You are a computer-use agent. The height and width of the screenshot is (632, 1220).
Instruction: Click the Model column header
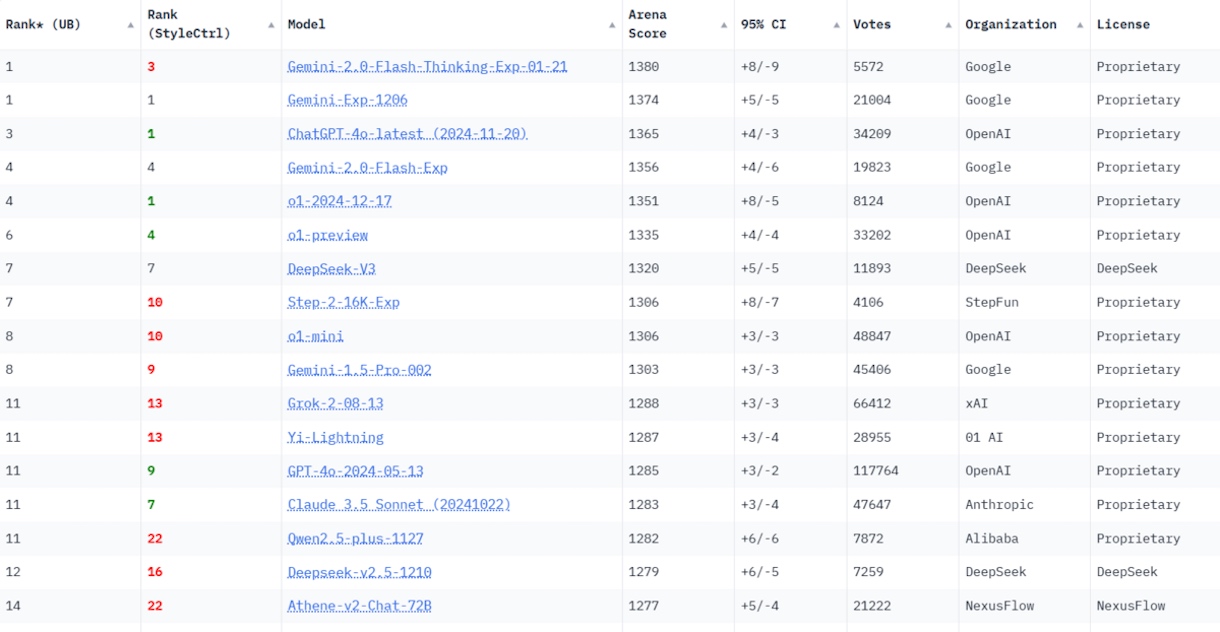pyautogui.click(x=306, y=25)
